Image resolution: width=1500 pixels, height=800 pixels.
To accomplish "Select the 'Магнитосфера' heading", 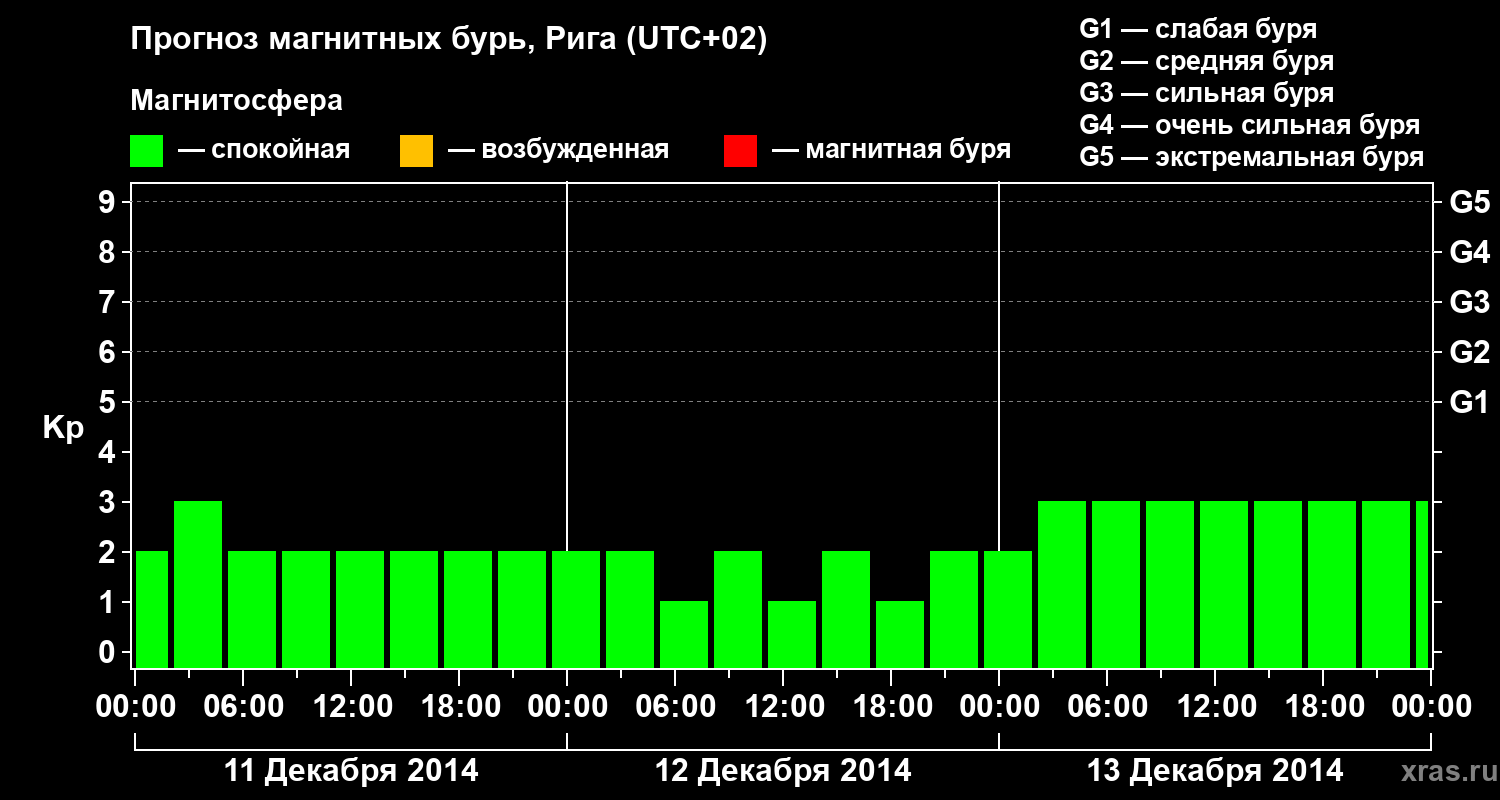I will tap(237, 101).
